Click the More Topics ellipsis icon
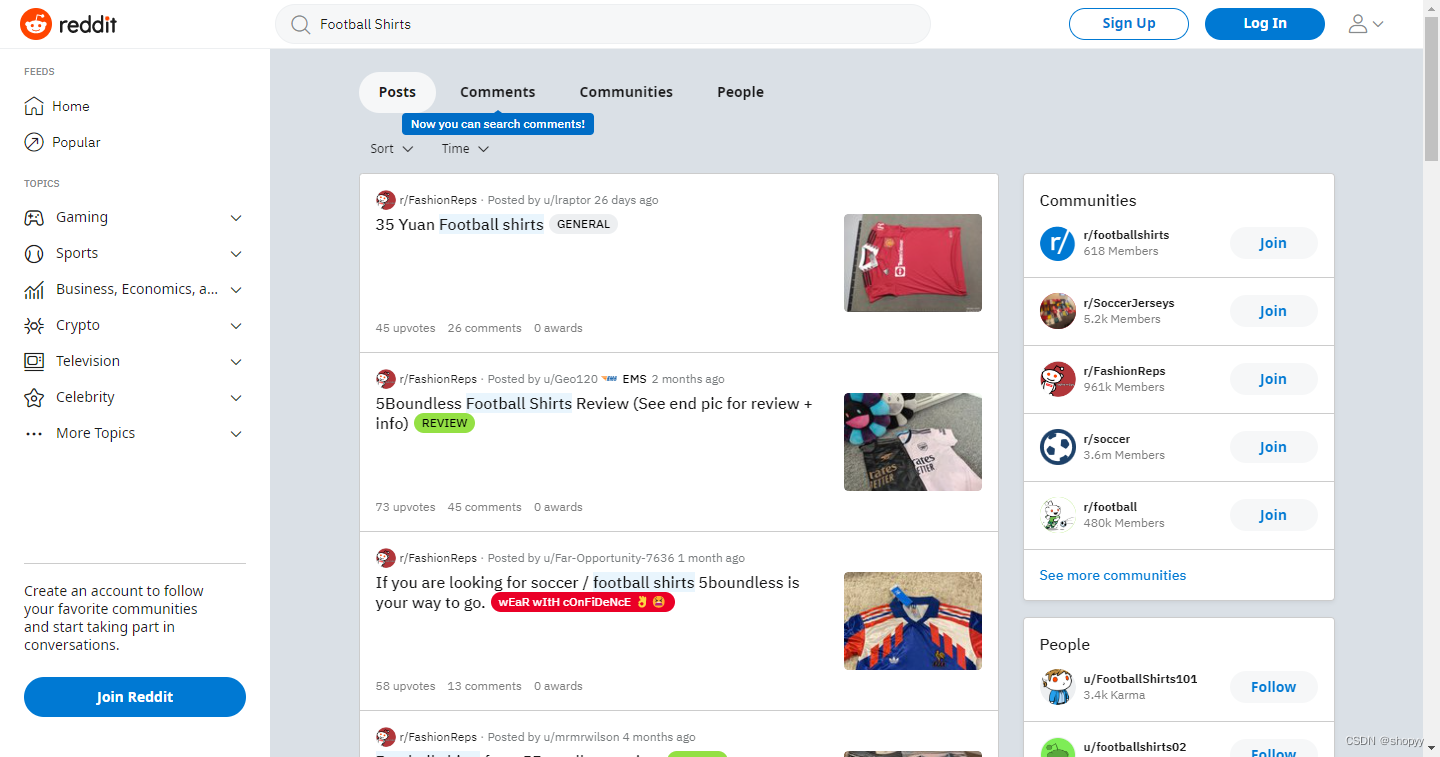The width and height of the screenshot is (1440, 757). 34,433
